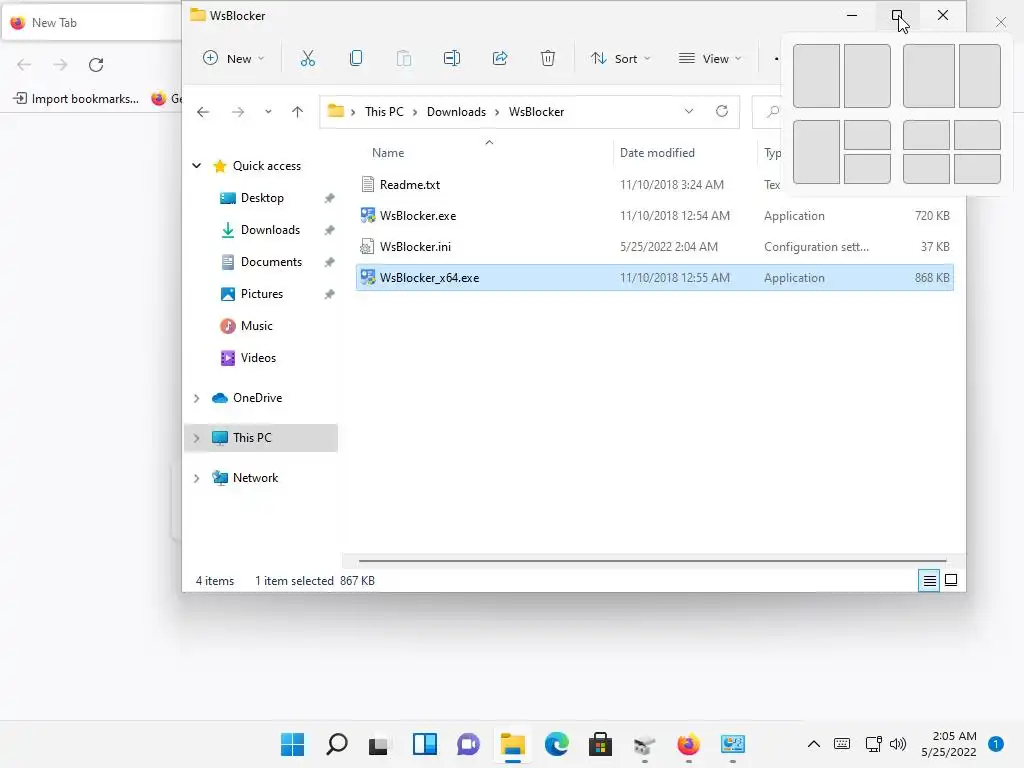Open Desktop in Quick access

point(262,198)
